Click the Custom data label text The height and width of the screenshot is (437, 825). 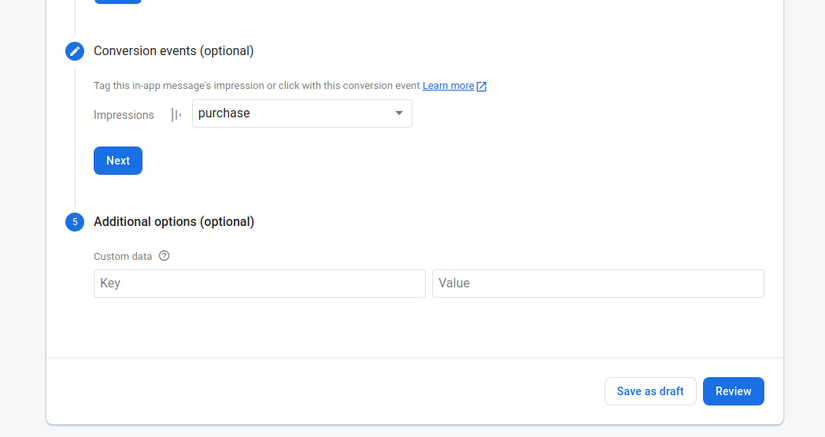pyautogui.click(x=123, y=256)
